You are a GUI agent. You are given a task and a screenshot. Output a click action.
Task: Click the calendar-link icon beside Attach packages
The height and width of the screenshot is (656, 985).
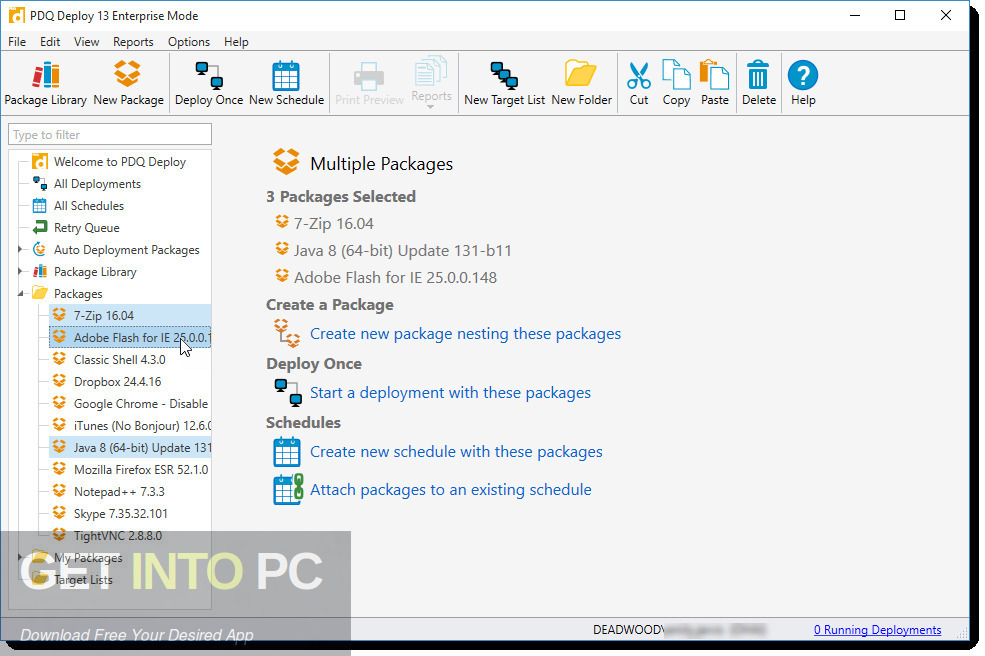[288, 489]
